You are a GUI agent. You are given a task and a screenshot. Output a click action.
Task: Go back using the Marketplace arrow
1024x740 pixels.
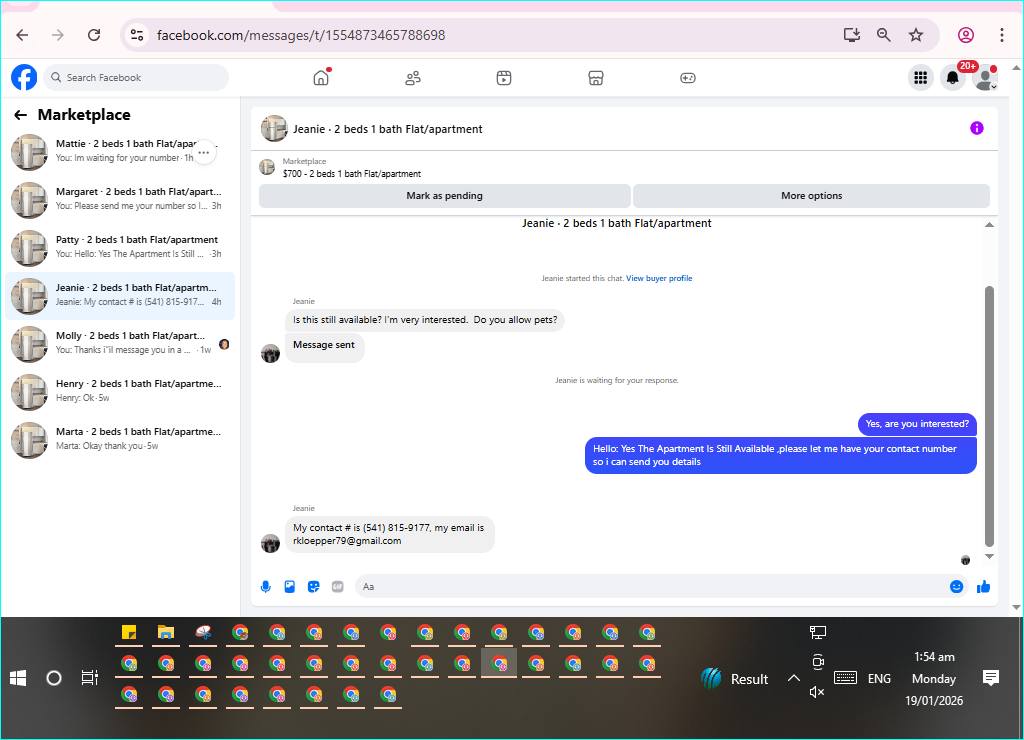[x=21, y=115]
